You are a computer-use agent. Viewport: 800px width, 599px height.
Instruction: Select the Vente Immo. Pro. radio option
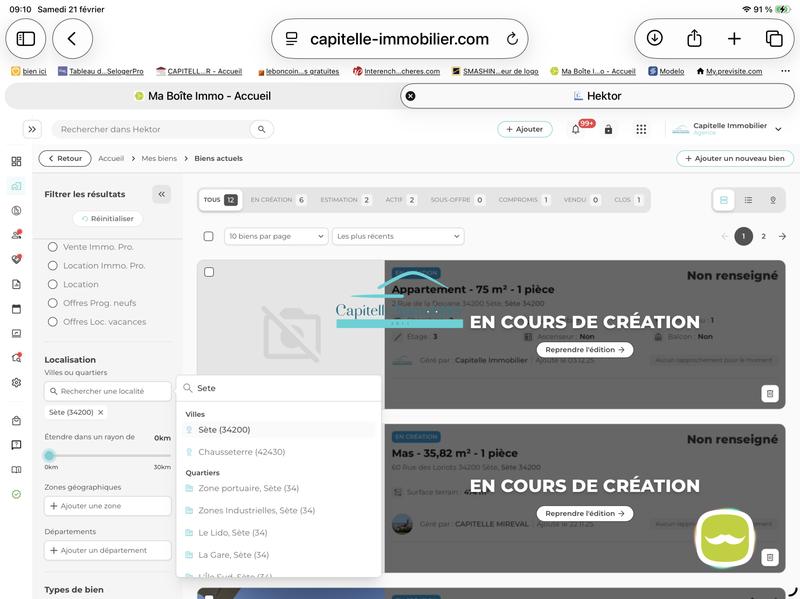coord(53,247)
